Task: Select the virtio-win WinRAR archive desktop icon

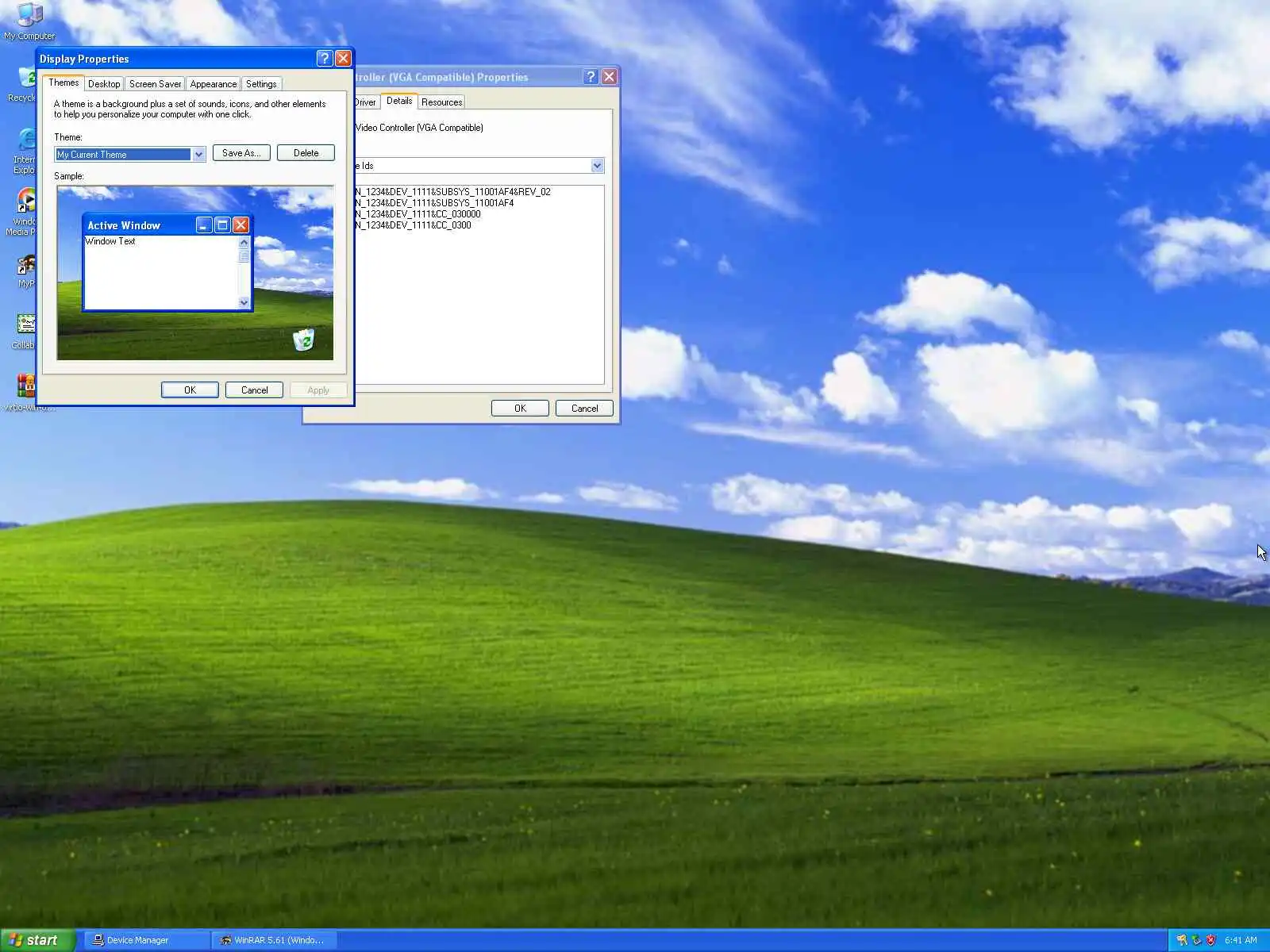Action: [x=27, y=393]
